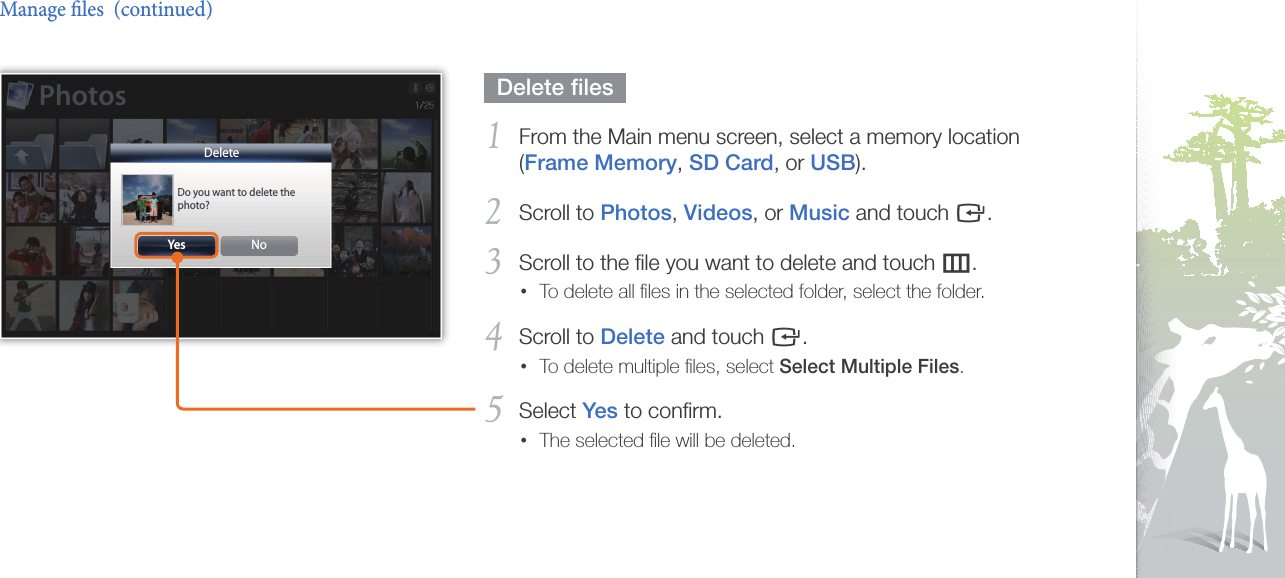
Task: Click the Photos album icon in header
Action: pos(20,96)
